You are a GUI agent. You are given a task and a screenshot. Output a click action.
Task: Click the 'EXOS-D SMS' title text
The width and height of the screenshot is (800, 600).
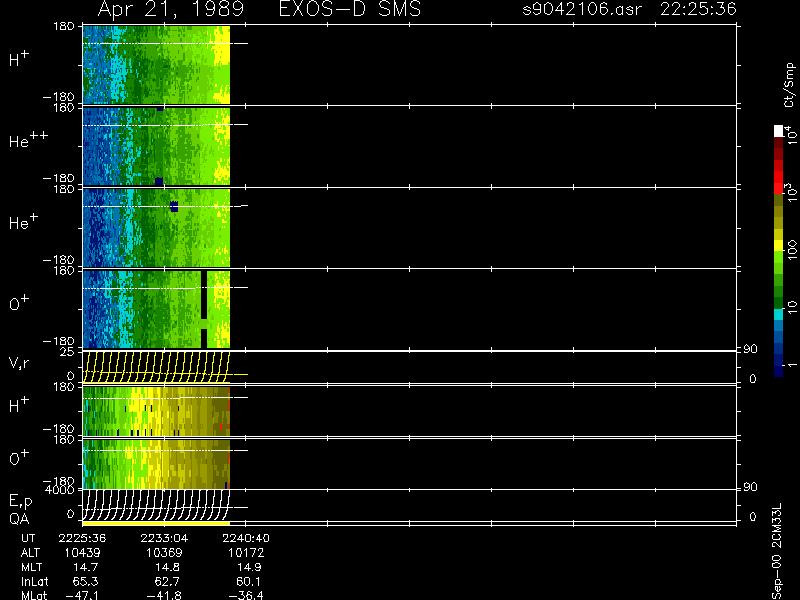tap(350, 9)
